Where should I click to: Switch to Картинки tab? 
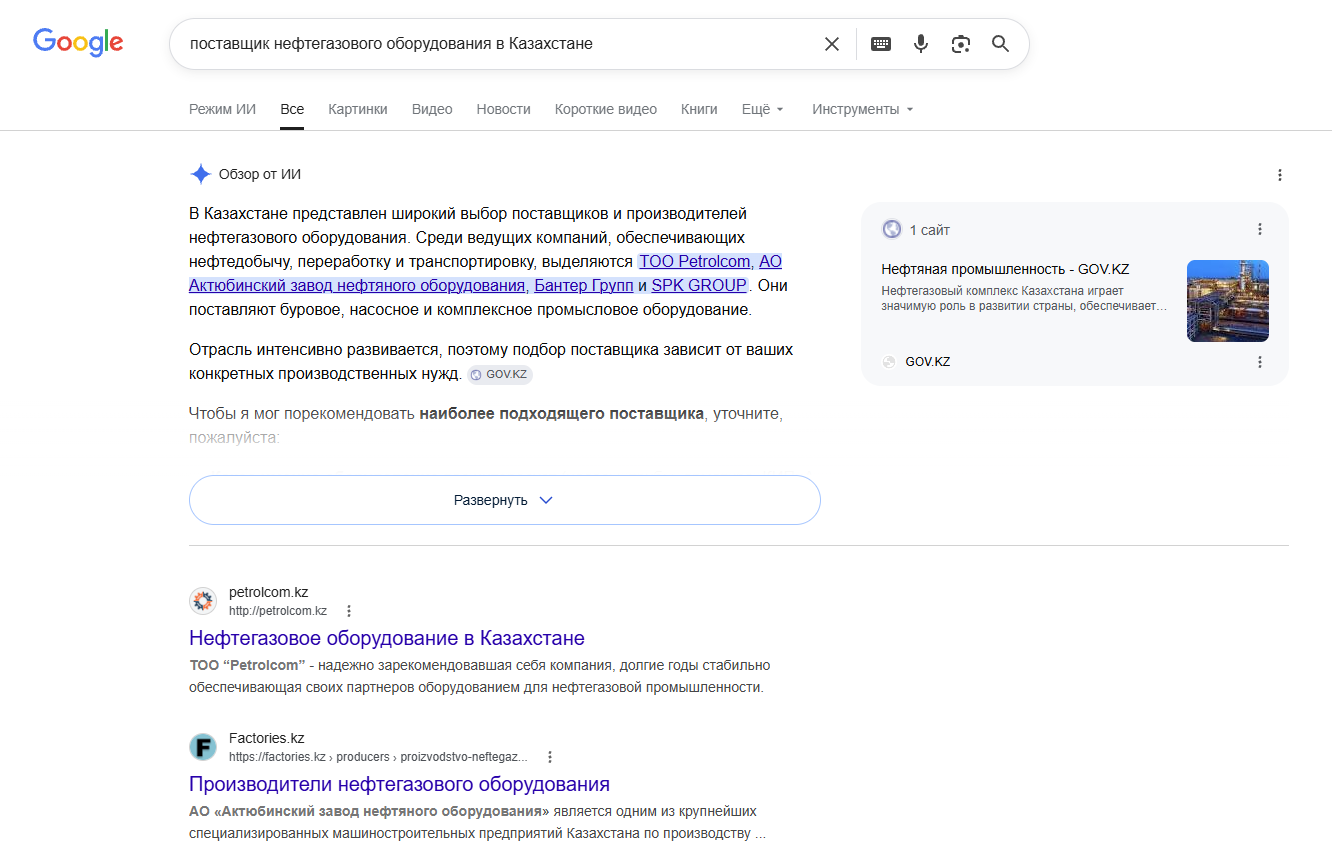tap(358, 109)
